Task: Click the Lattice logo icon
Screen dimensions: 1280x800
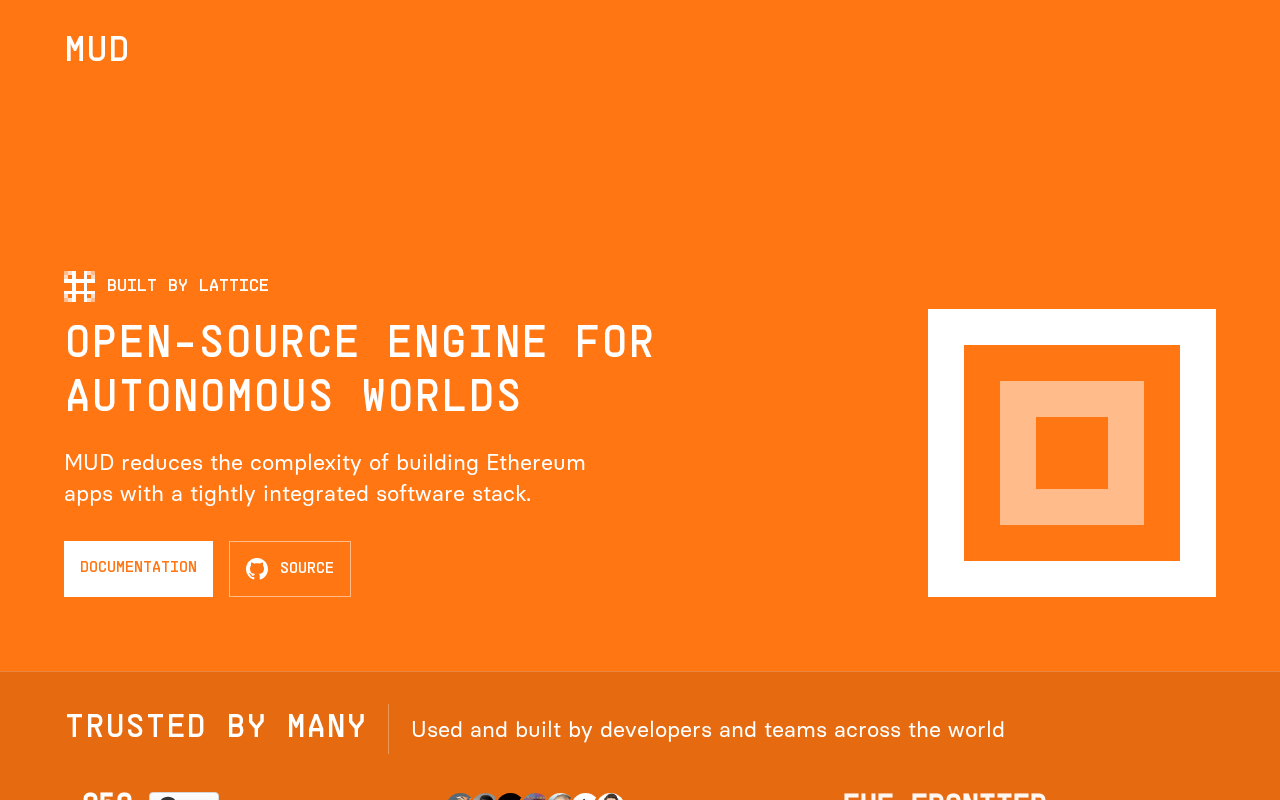Action: (x=80, y=286)
